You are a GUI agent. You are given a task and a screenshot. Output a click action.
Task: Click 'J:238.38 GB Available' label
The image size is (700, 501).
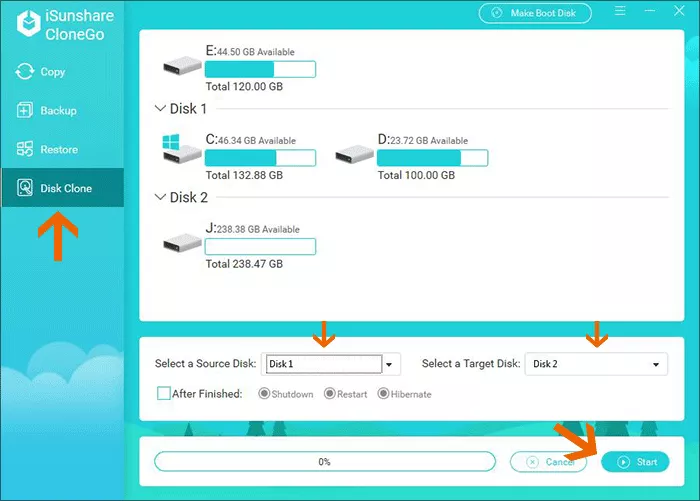[252, 228]
